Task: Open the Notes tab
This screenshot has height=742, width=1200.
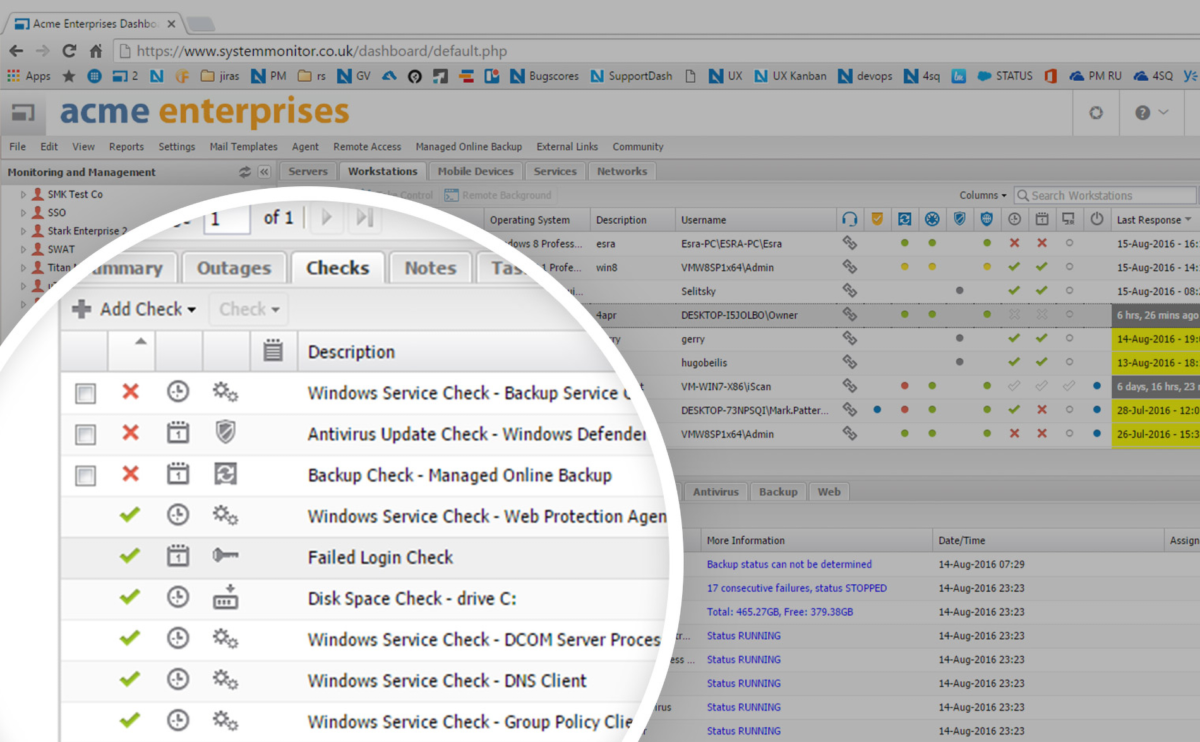Action: click(x=430, y=268)
